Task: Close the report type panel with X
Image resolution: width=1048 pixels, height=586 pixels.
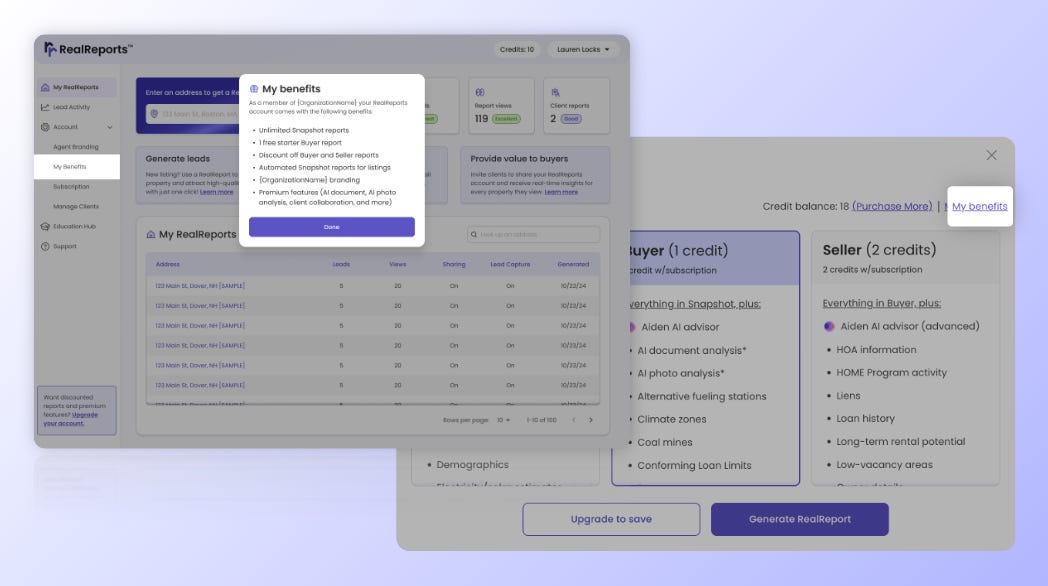Action: click(991, 155)
